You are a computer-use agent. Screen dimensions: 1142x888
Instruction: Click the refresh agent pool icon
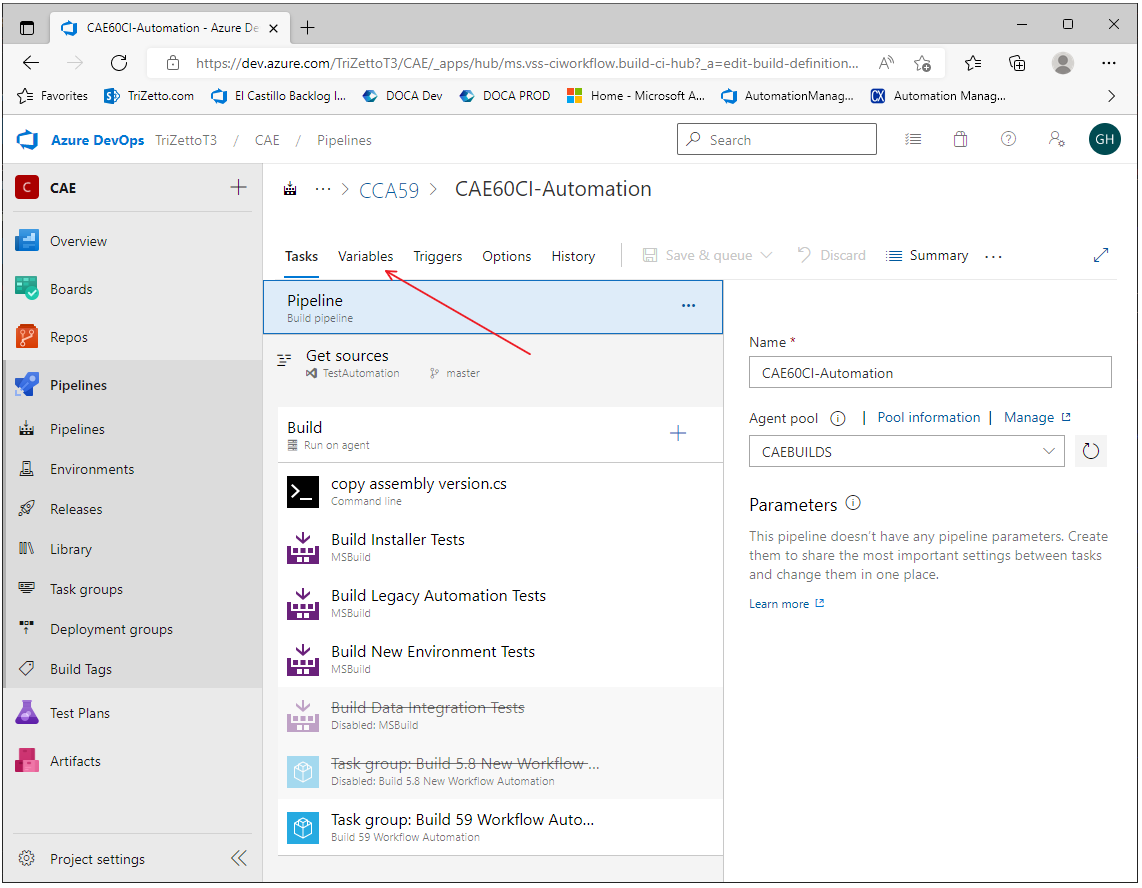[x=1091, y=452]
